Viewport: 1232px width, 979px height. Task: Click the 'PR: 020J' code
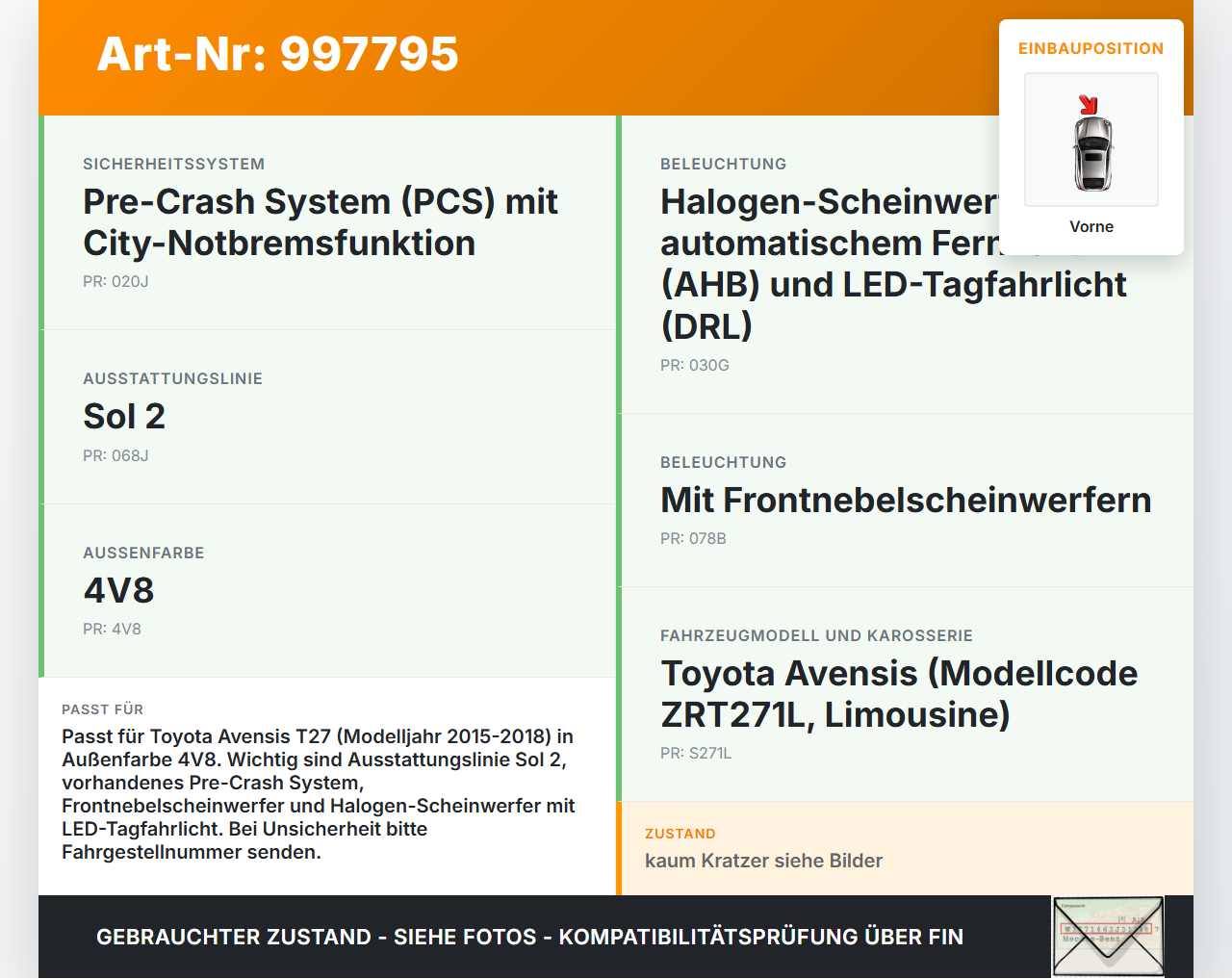(x=115, y=281)
